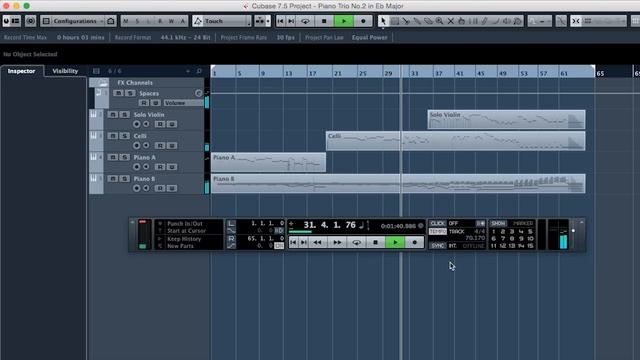Toggle Write automation on Piano A track
The height and width of the screenshot is (360, 640).
pos(172,167)
